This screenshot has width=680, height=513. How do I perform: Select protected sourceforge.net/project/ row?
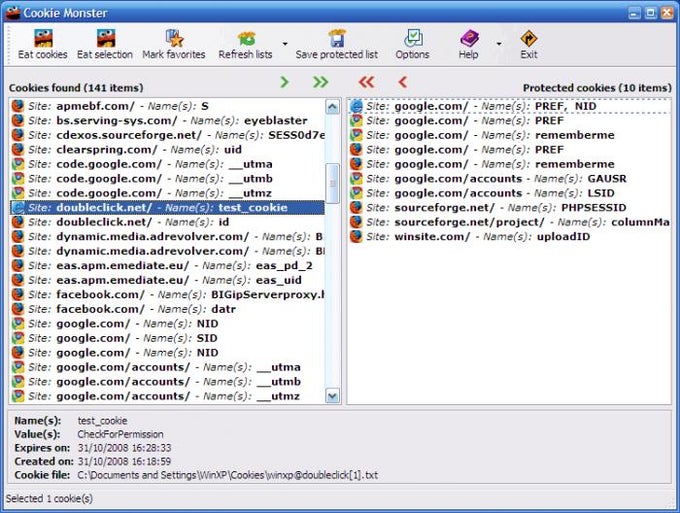tap(510, 222)
